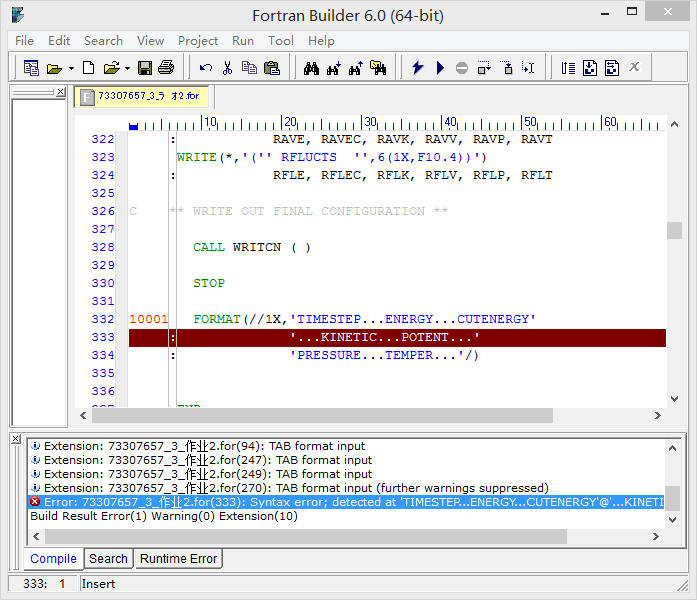Click the Cut scissors icon
Image resolution: width=697 pixels, height=600 pixels.
227,68
